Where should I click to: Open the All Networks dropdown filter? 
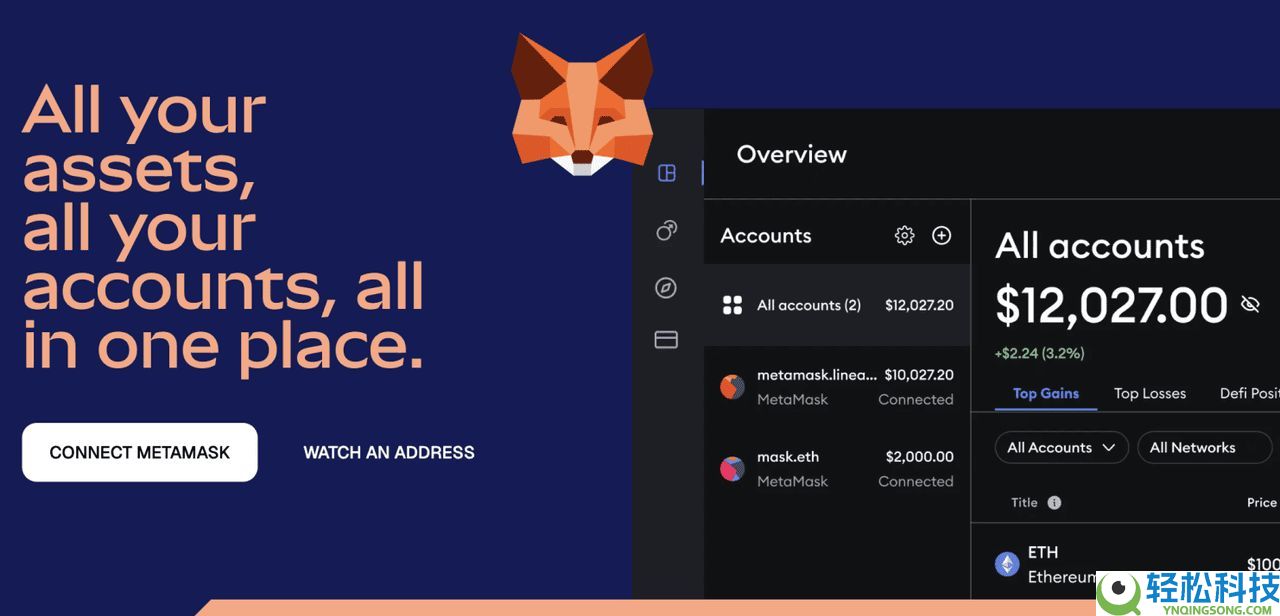tap(1204, 447)
